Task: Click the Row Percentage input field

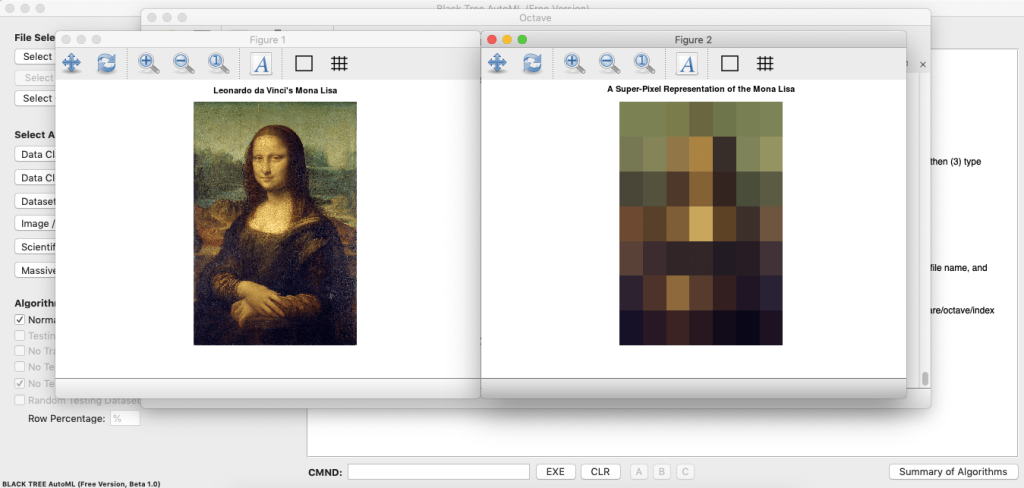Action: coord(124,418)
